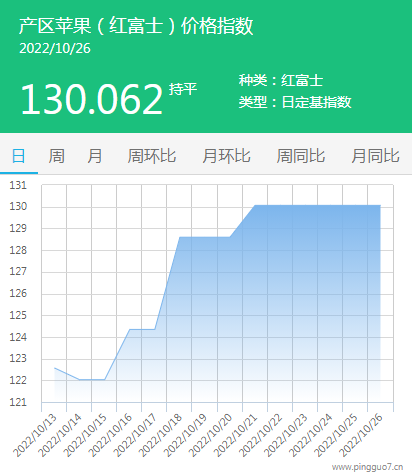Screen dimensions: 412x476
Task: Click the chart data point at 2022/10/16
Action: click(x=130, y=329)
